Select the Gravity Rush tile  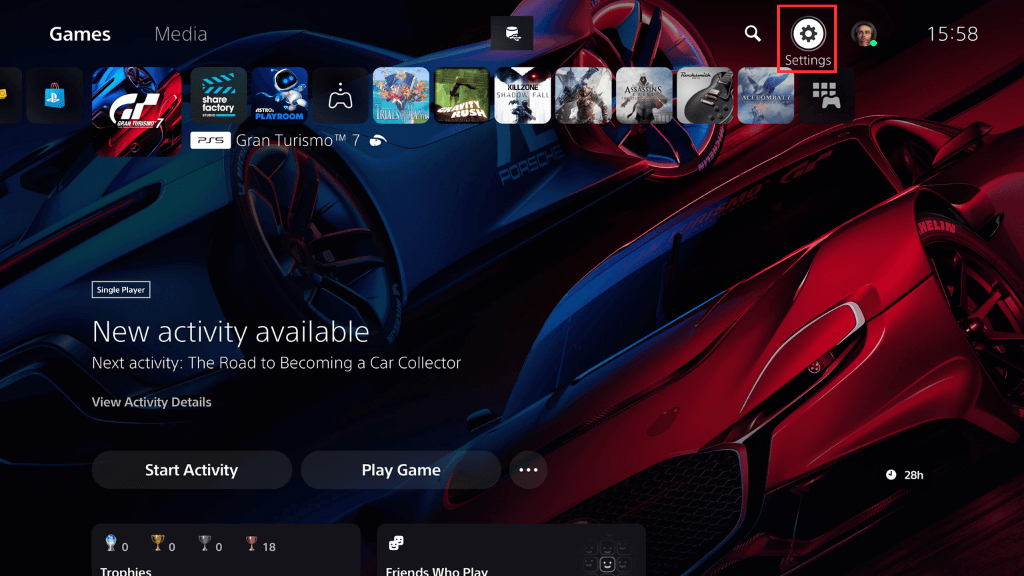coord(462,96)
